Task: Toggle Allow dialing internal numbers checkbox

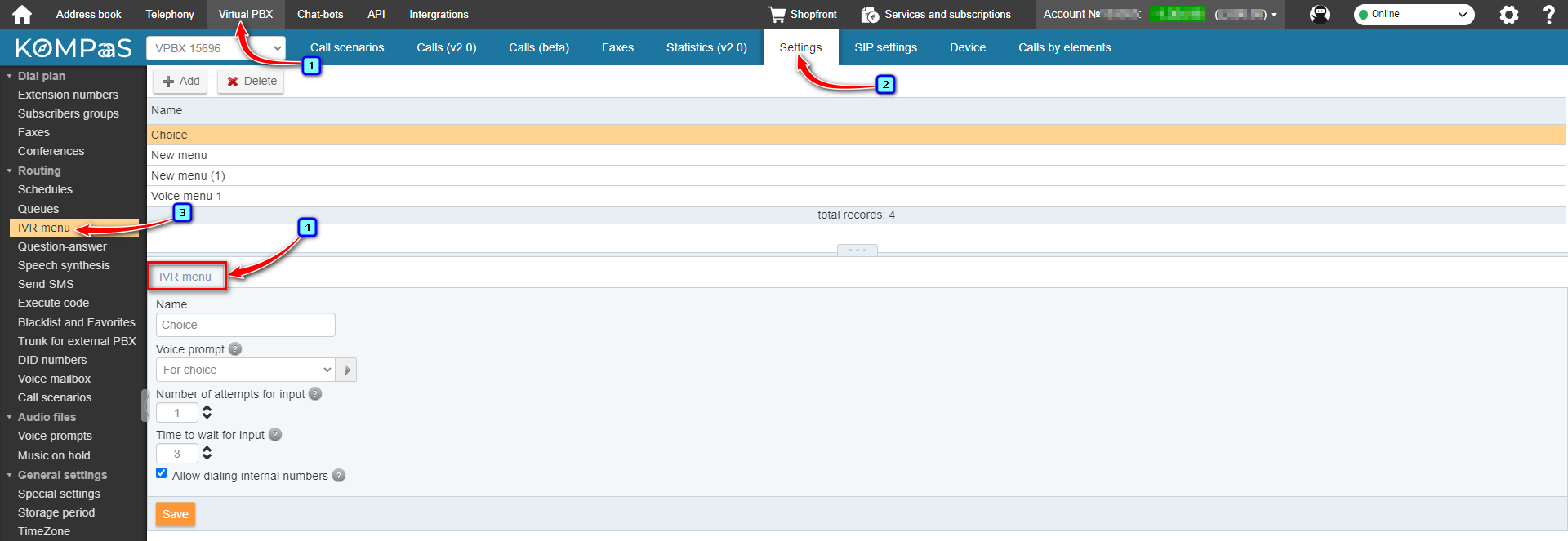Action: [162, 473]
